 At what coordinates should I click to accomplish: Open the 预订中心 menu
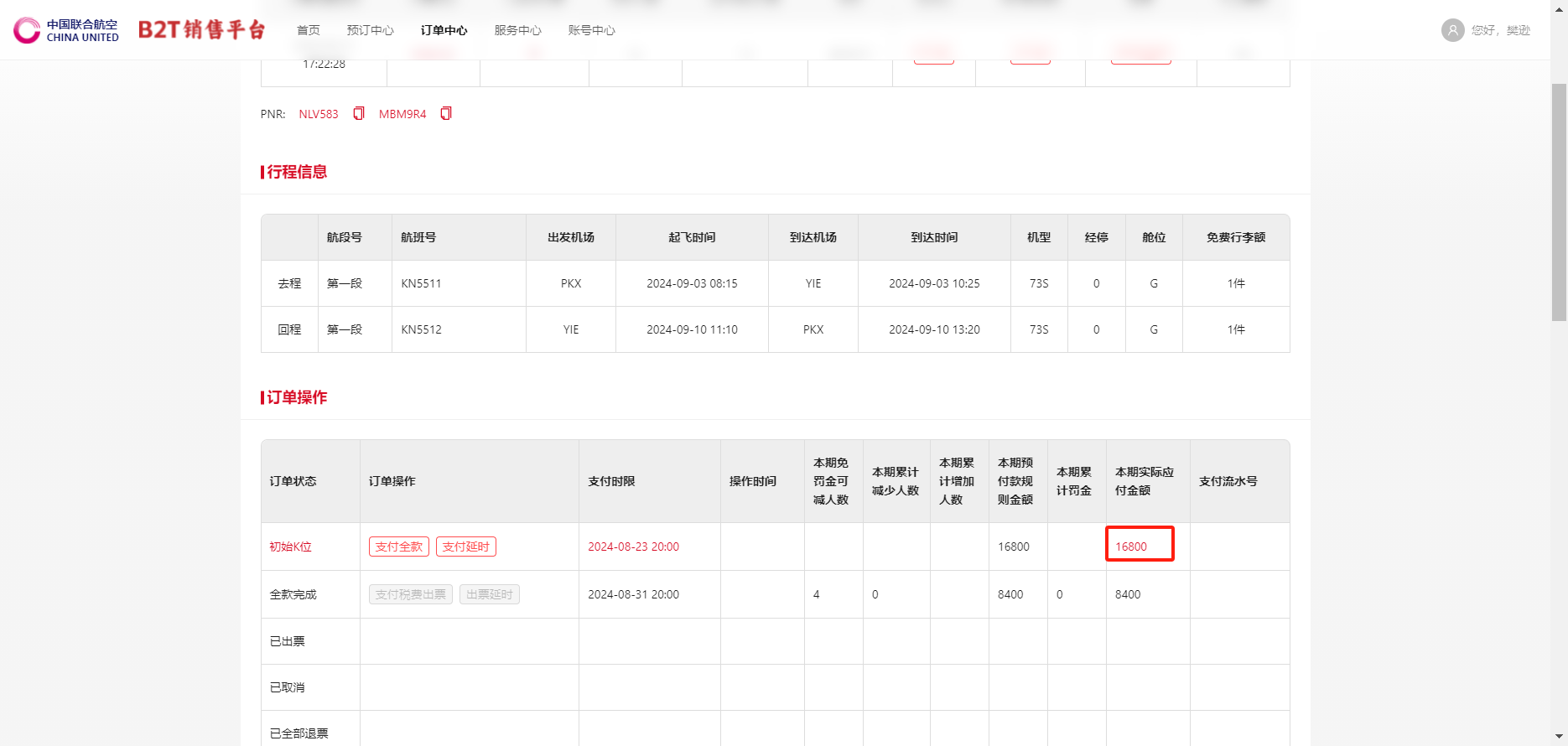(370, 30)
